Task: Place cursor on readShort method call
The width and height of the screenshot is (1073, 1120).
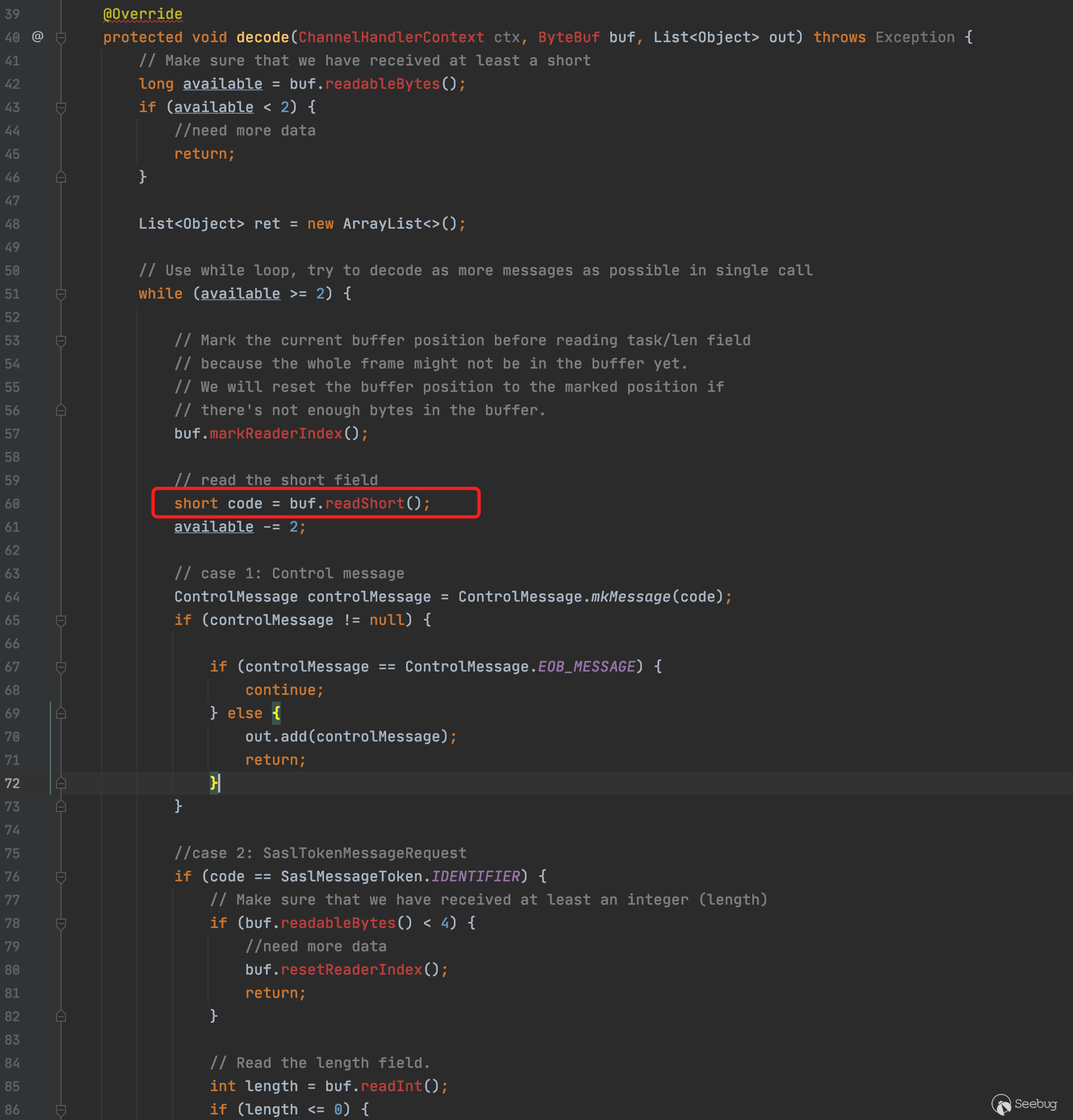Action: (365, 503)
